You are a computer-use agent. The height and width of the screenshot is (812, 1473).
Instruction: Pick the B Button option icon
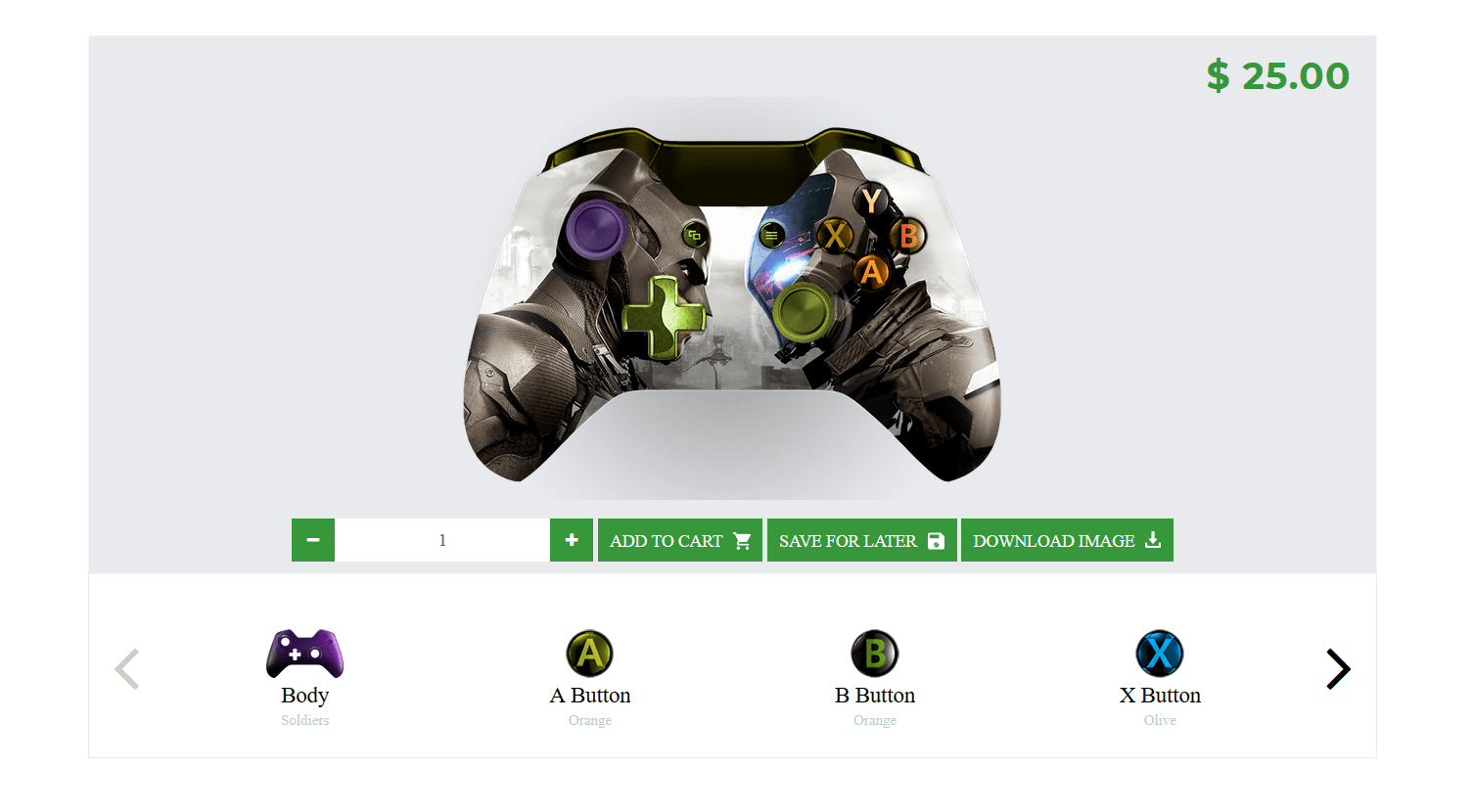coord(875,654)
